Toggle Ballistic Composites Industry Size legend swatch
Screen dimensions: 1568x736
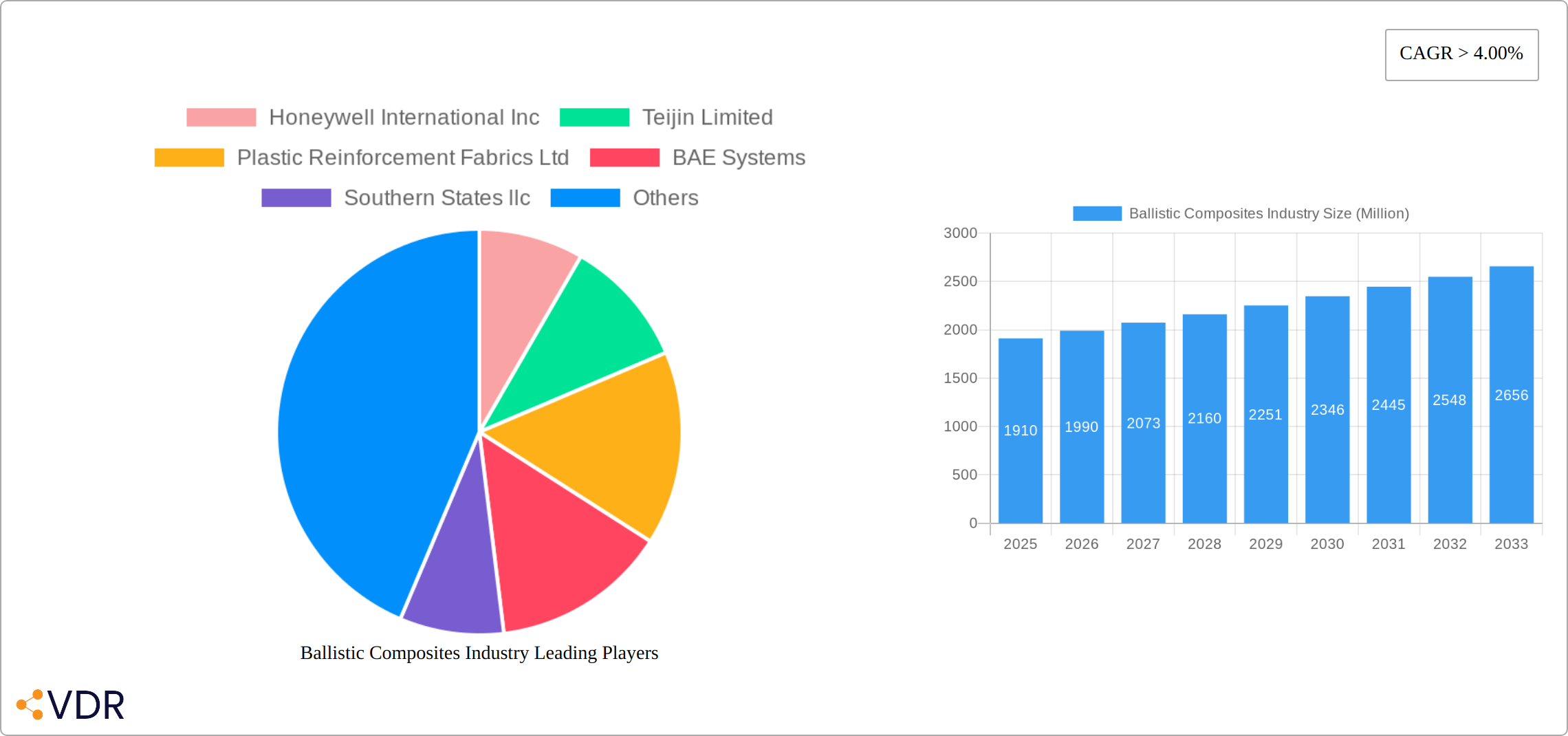[x=1097, y=214]
